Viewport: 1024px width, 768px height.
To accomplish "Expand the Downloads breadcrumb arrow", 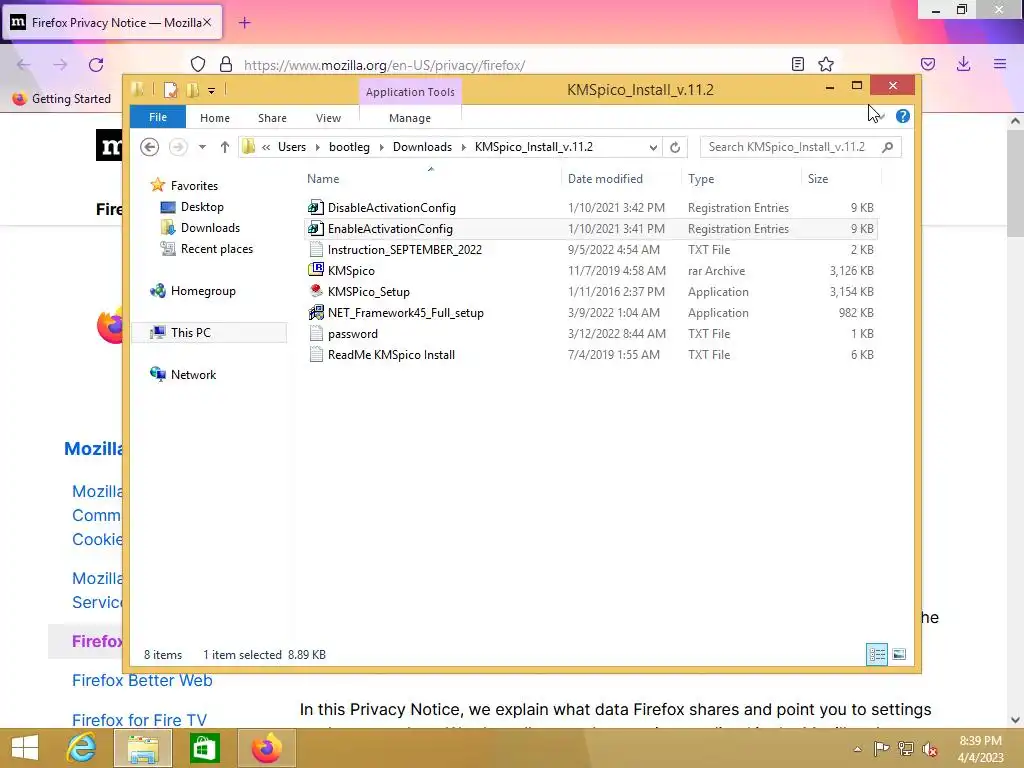I will tap(463, 148).
